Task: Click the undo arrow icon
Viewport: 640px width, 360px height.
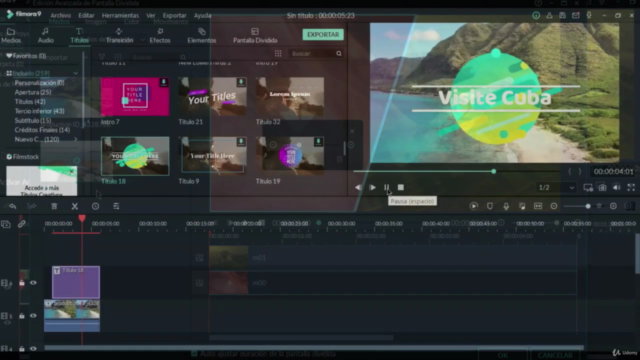Action: coord(13,206)
